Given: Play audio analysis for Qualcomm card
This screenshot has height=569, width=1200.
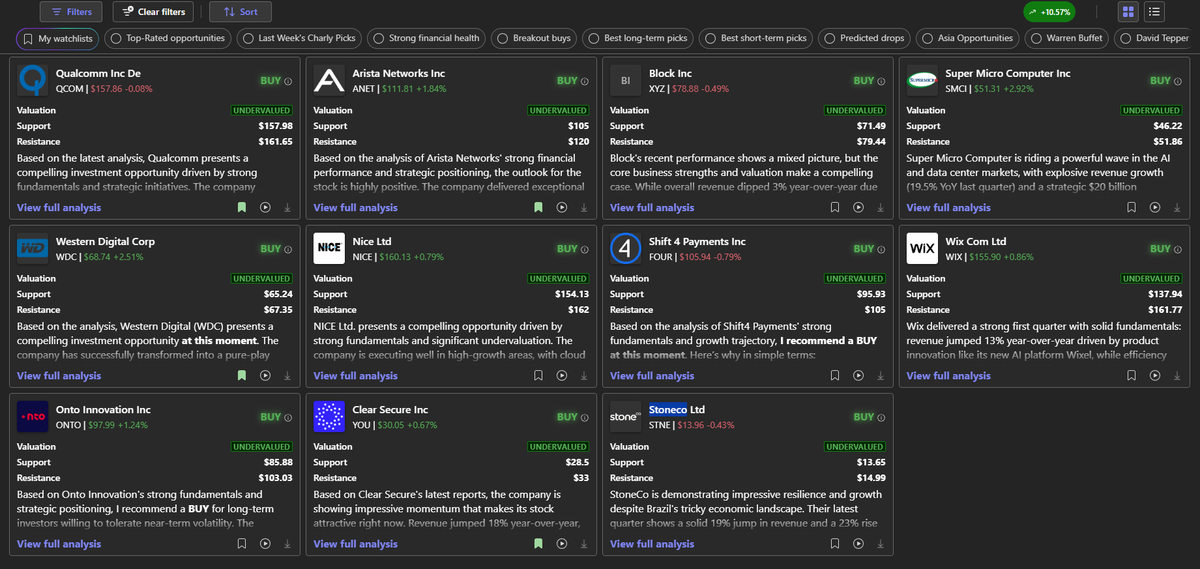Looking at the screenshot, I should [x=265, y=208].
